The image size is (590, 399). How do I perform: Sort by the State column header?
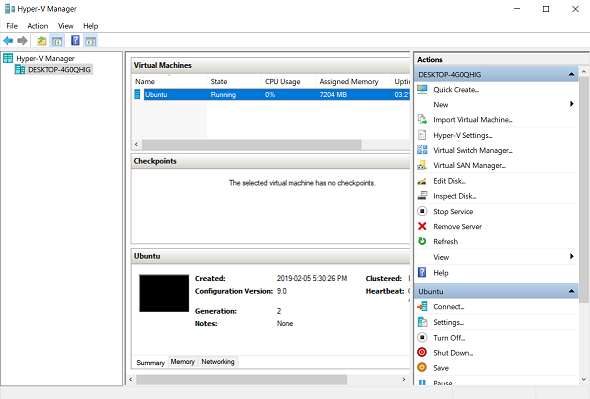[234, 81]
